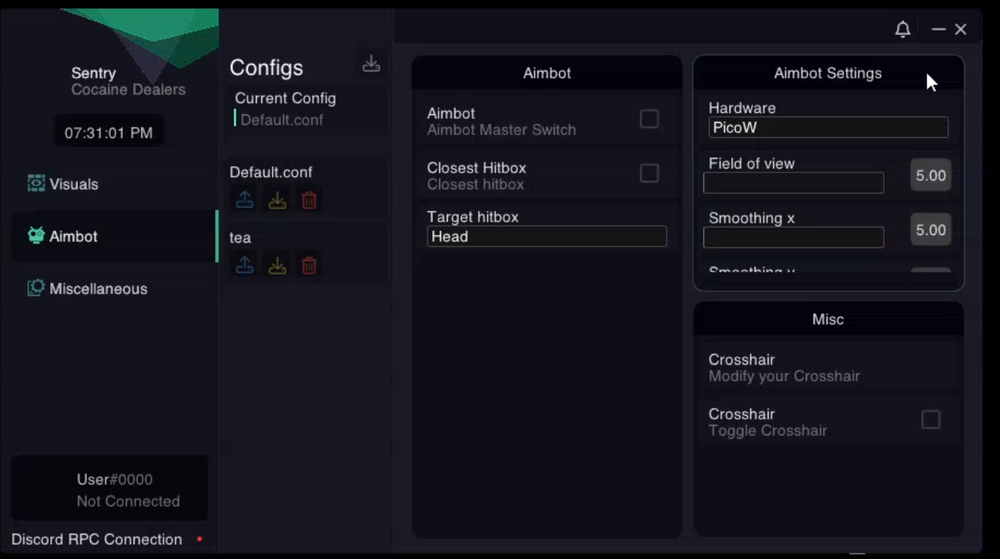Click the Configs import download icon

[x=371, y=63]
